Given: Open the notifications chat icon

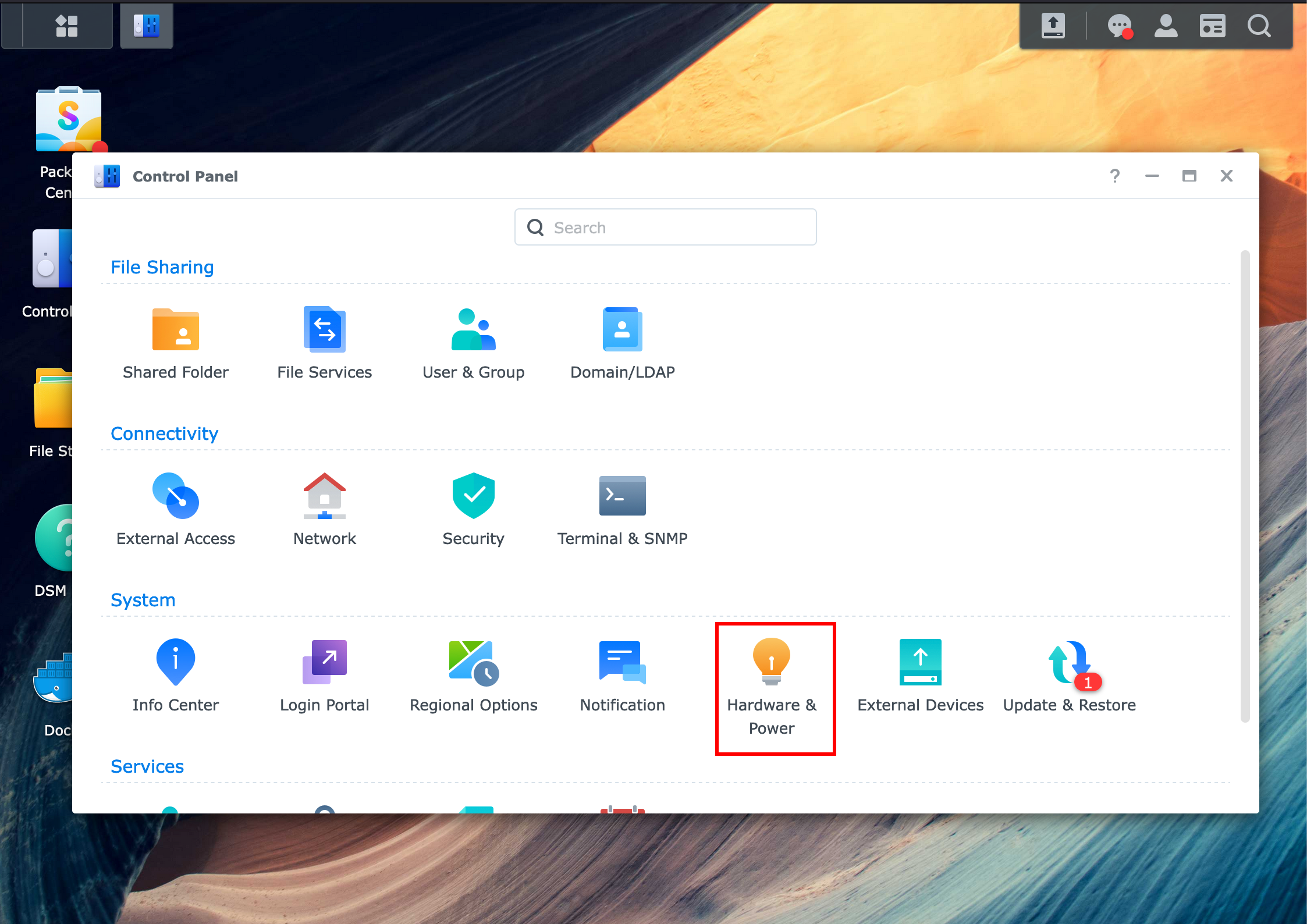Looking at the screenshot, I should click(1119, 26).
